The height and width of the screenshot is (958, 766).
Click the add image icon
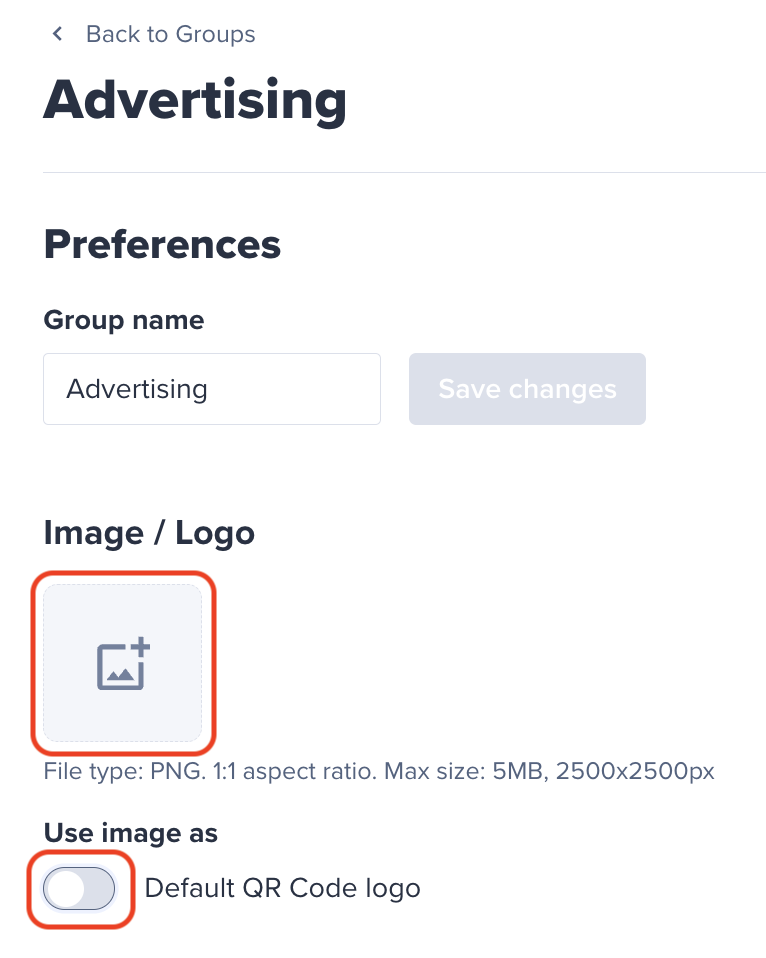pos(123,664)
